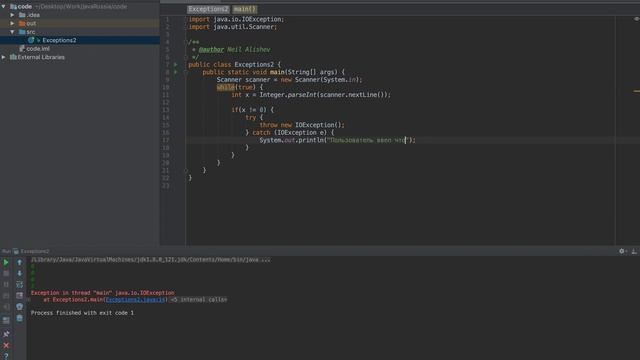Fold the Javadoc comment block
The height and width of the screenshot is (360, 640).
pyautogui.click(x=186, y=42)
